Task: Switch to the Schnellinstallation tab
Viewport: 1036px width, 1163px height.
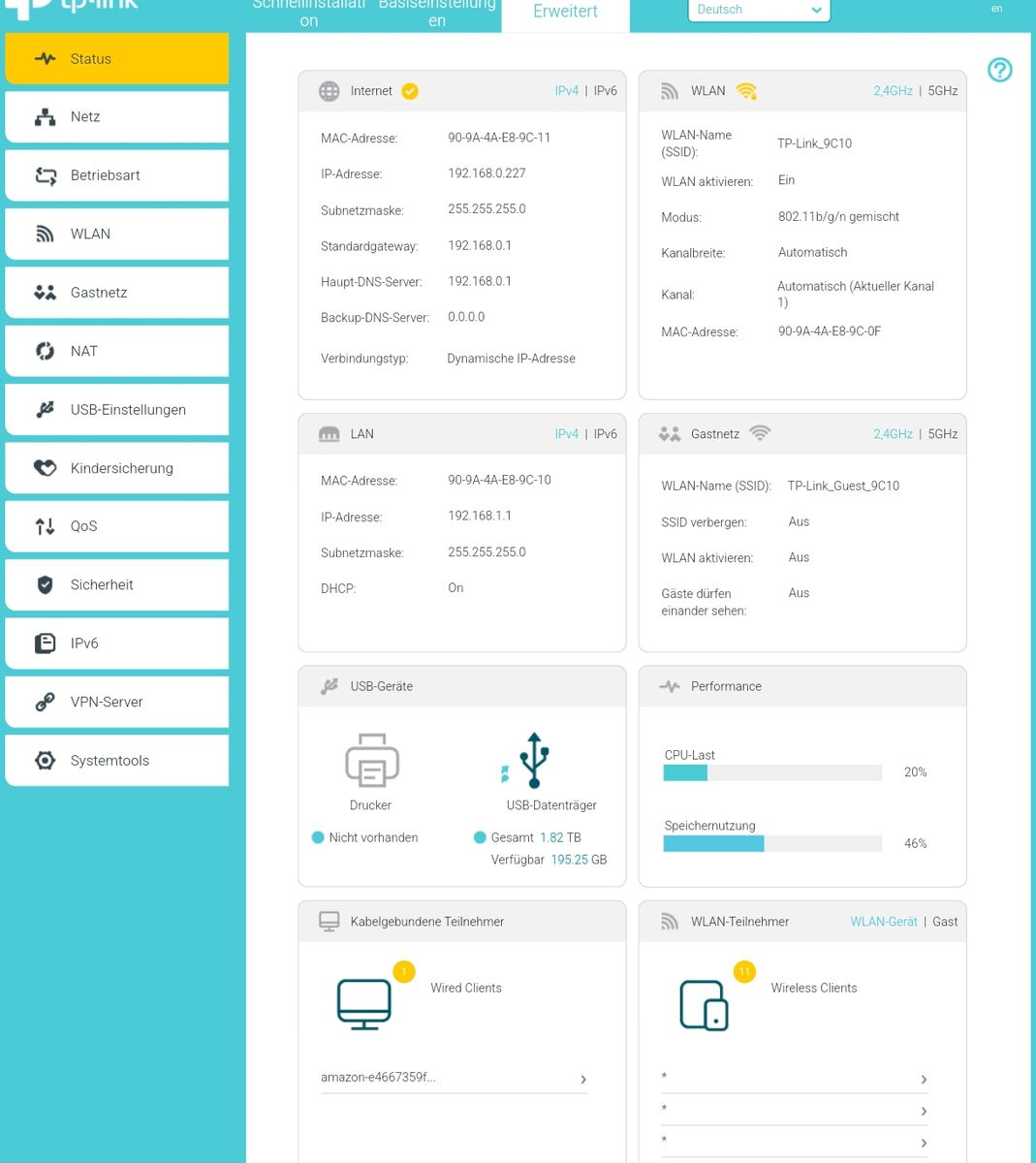Action: click(x=309, y=13)
